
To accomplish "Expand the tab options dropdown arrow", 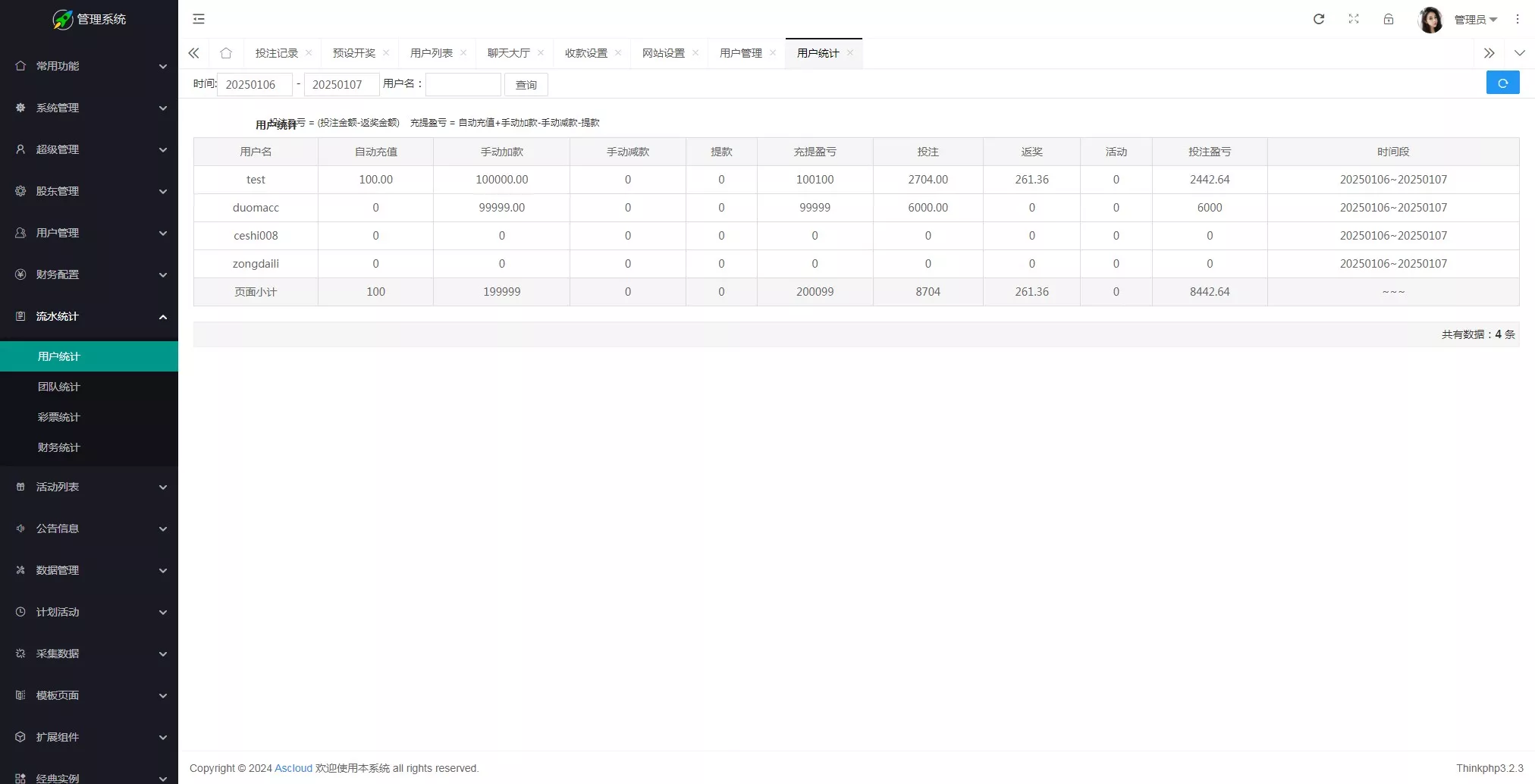I will [x=1519, y=53].
